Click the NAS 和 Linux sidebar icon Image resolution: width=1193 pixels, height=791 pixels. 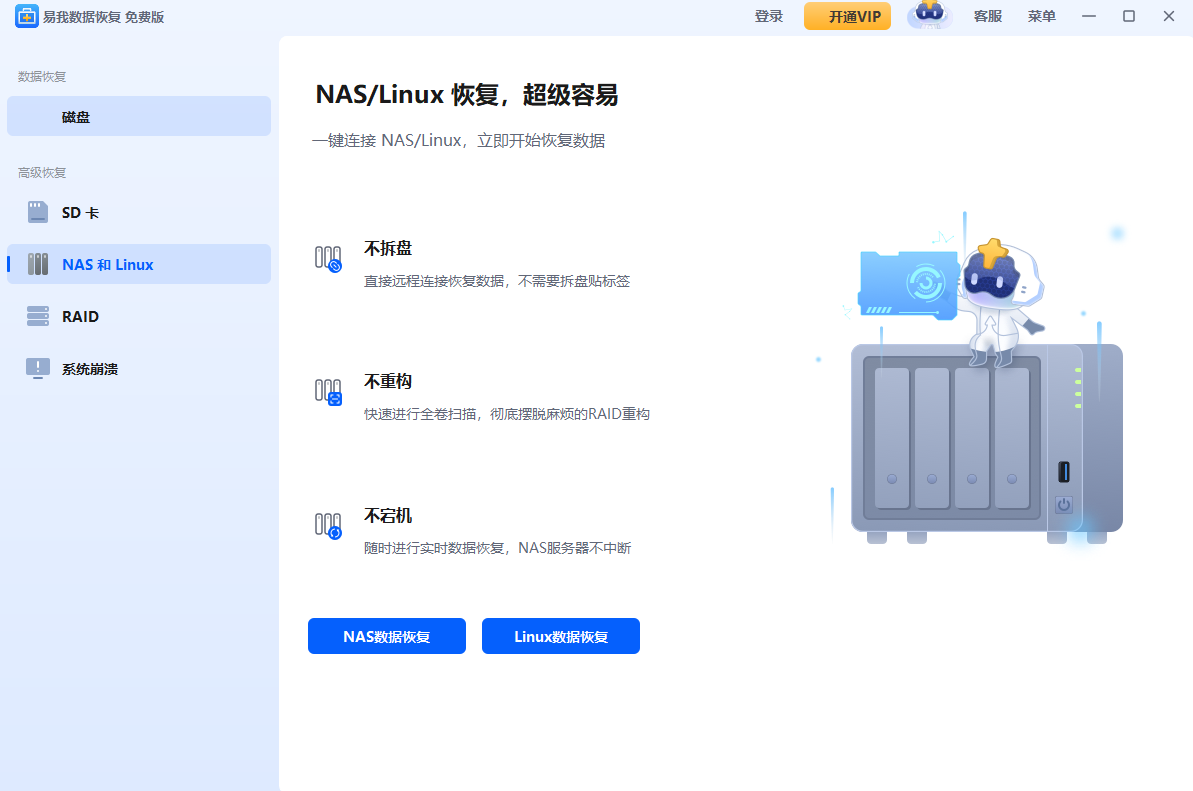point(38,264)
